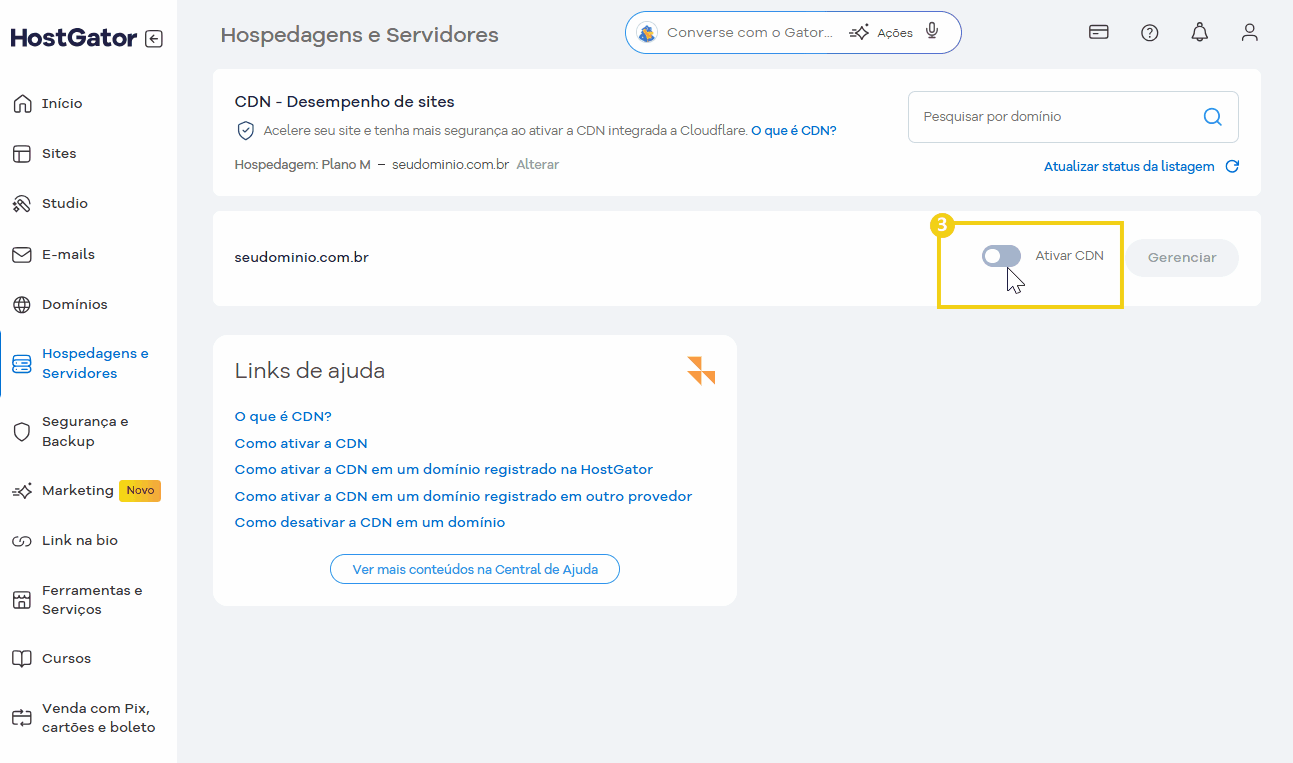The height and width of the screenshot is (763, 1293).
Task: Go to Início in the sidebar
Action: [x=62, y=104]
